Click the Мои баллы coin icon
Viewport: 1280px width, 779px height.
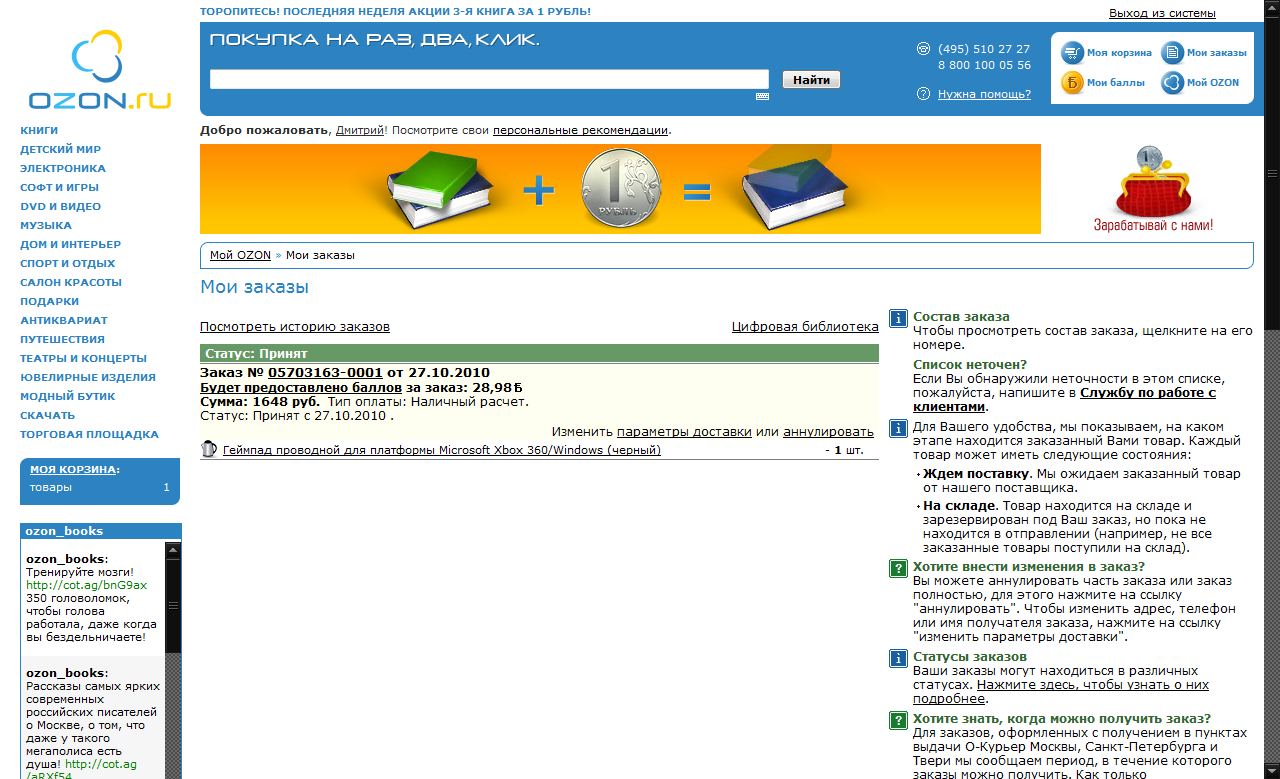(x=1073, y=83)
